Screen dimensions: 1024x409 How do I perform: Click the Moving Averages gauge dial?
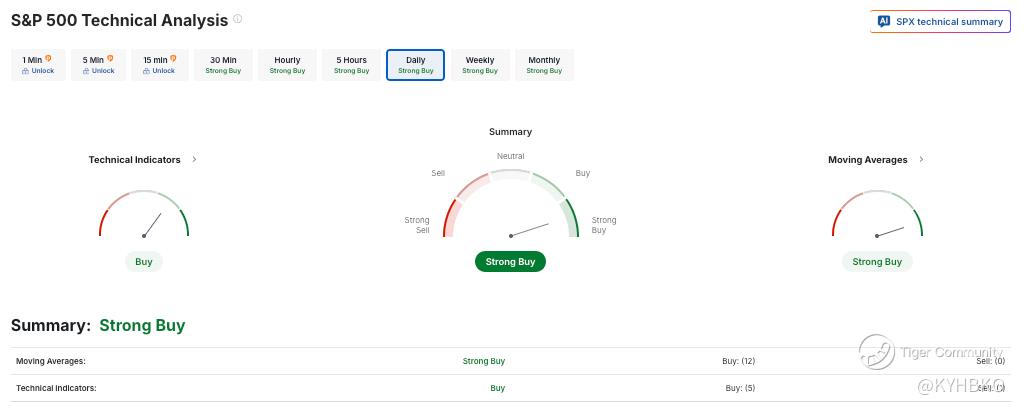877,214
